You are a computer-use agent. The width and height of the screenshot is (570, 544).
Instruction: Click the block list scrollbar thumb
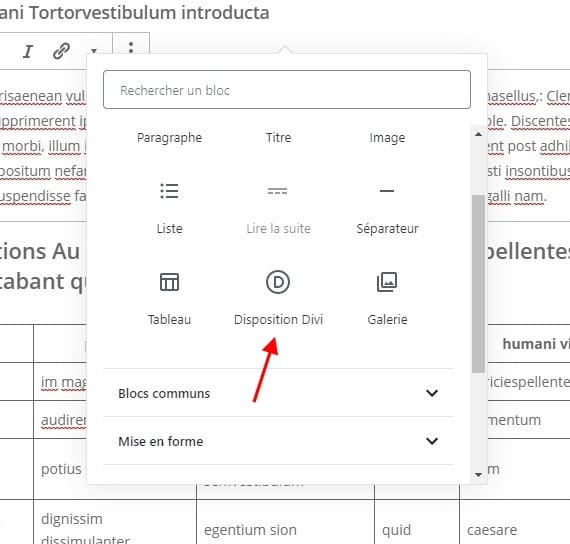(x=478, y=284)
